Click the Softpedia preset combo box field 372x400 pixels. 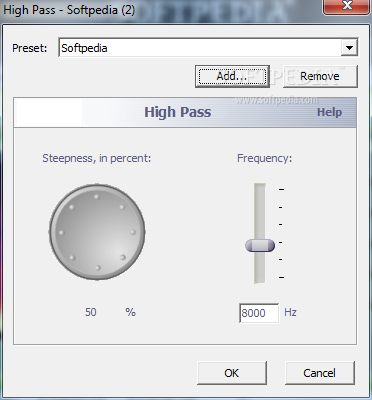[x=208, y=47]
